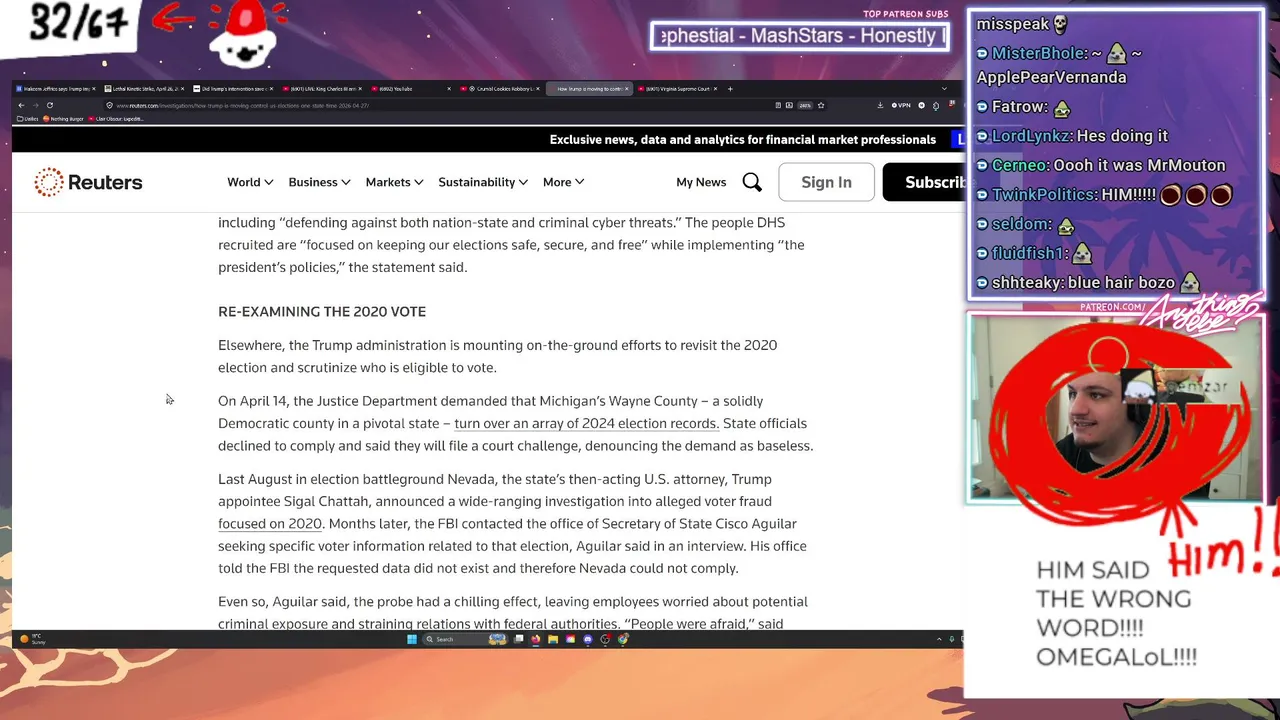
Task: Click Cerneo's message 'Oooh it was MrMouton'
Action: pyautogui.click(x=1139, y=165)
